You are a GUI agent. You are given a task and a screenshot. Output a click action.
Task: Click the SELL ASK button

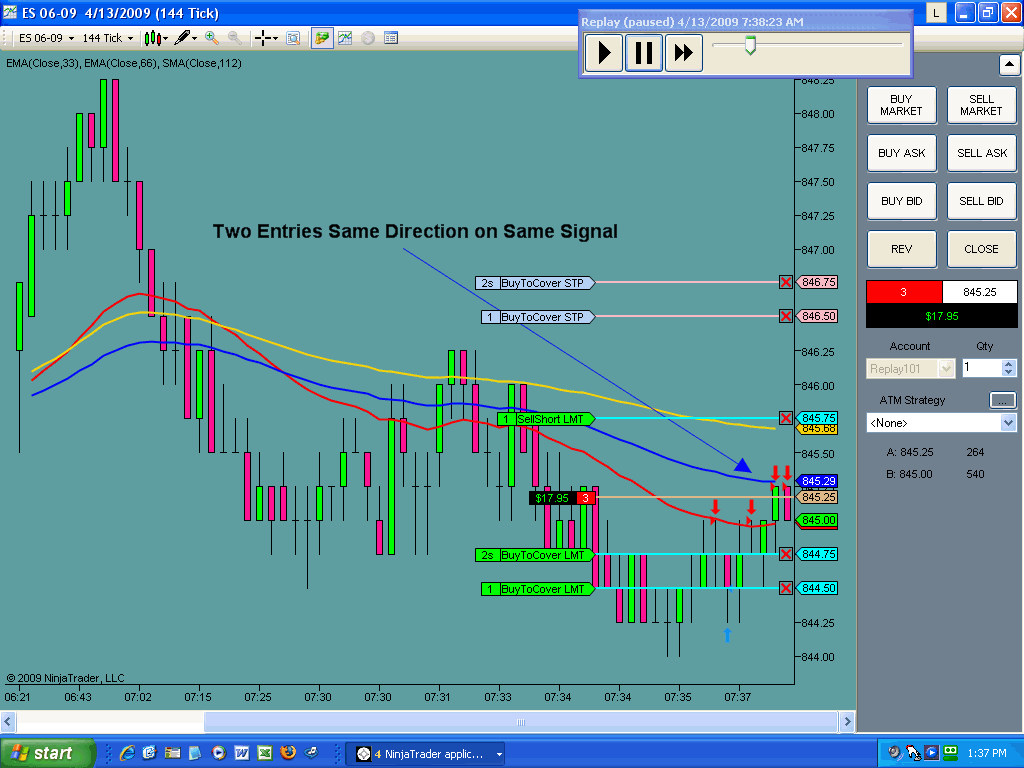tap(981, 153)
